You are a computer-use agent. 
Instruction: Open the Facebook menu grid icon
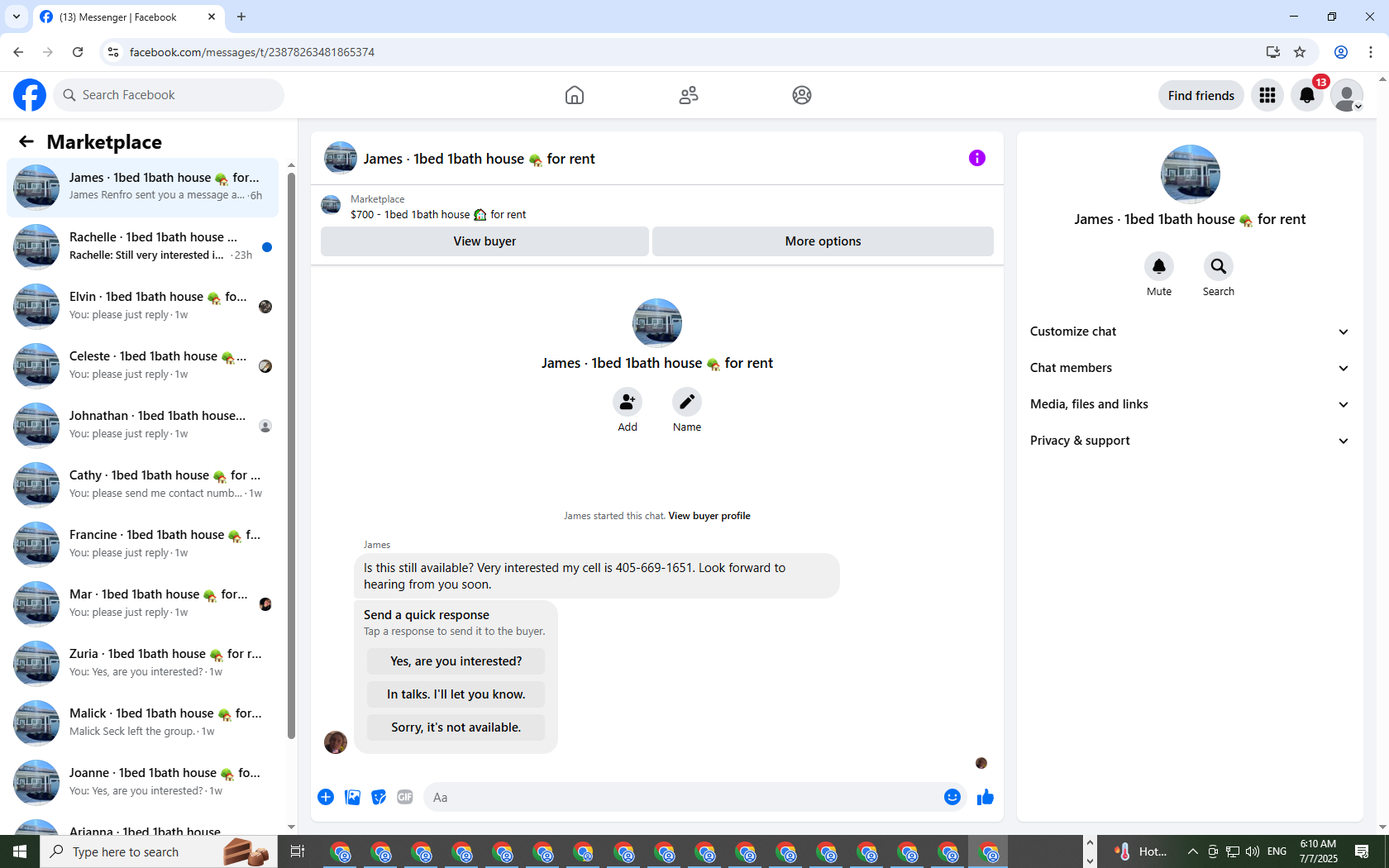pos(1267,95)
